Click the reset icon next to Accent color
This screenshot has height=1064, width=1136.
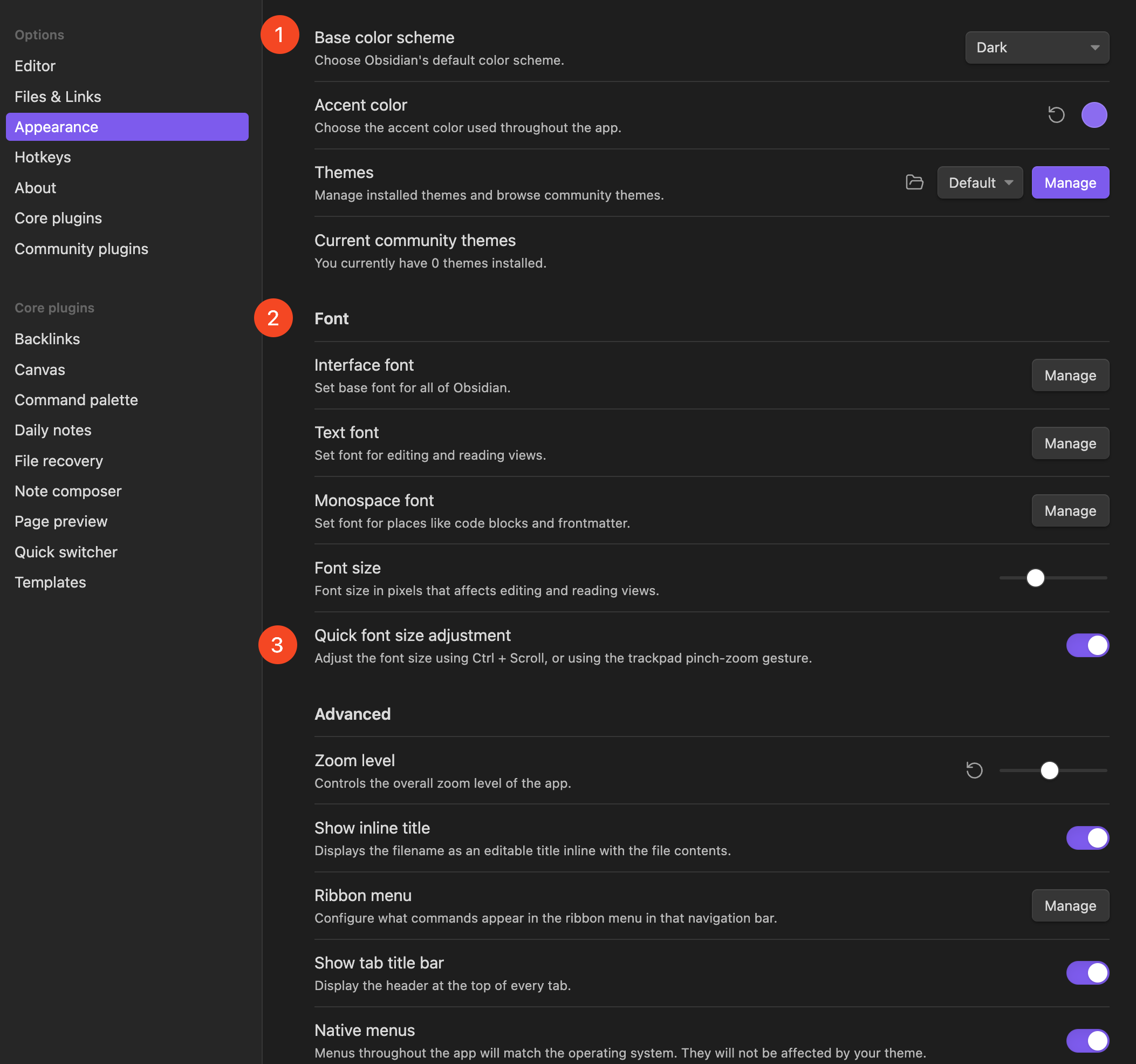pos(1058,114)
